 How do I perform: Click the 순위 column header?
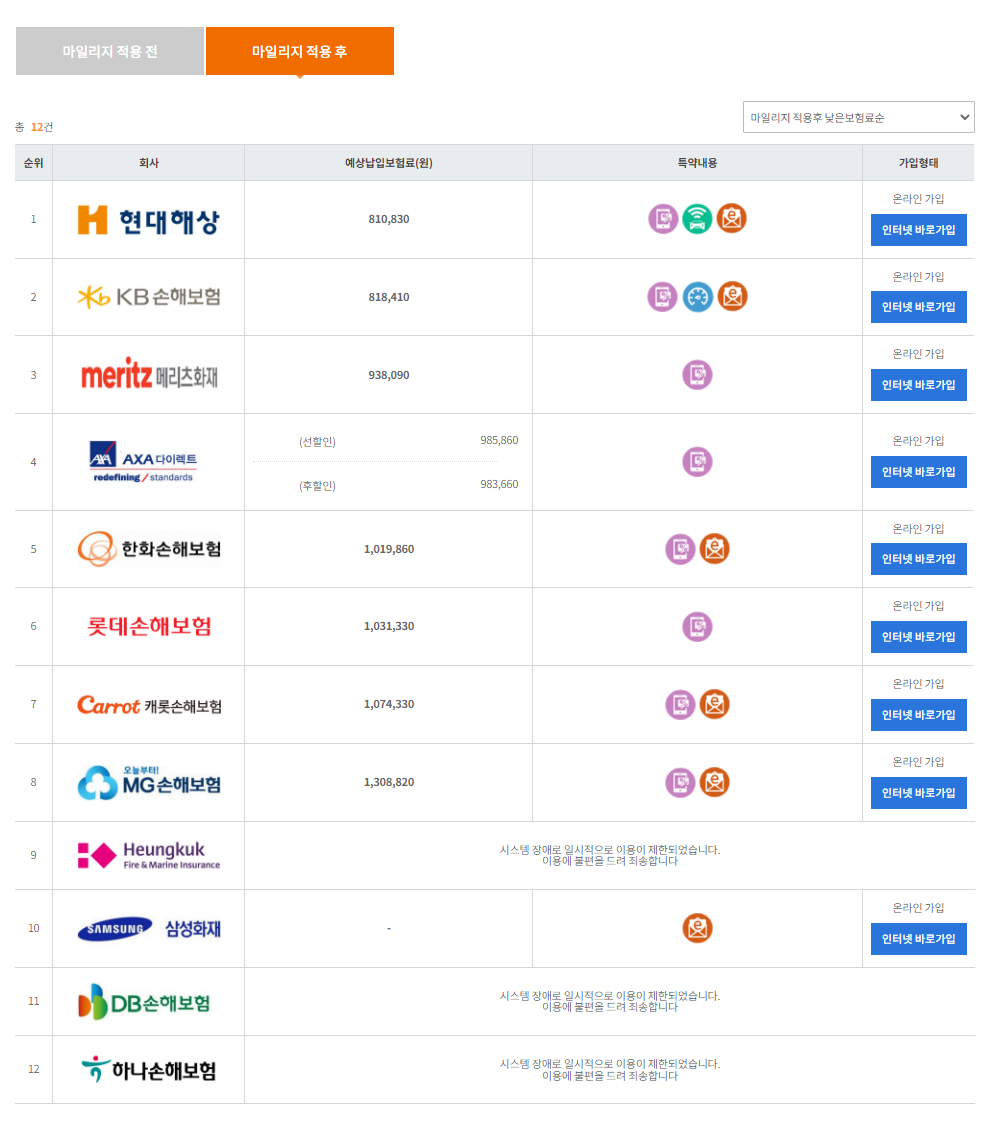[x=34, y=163]
